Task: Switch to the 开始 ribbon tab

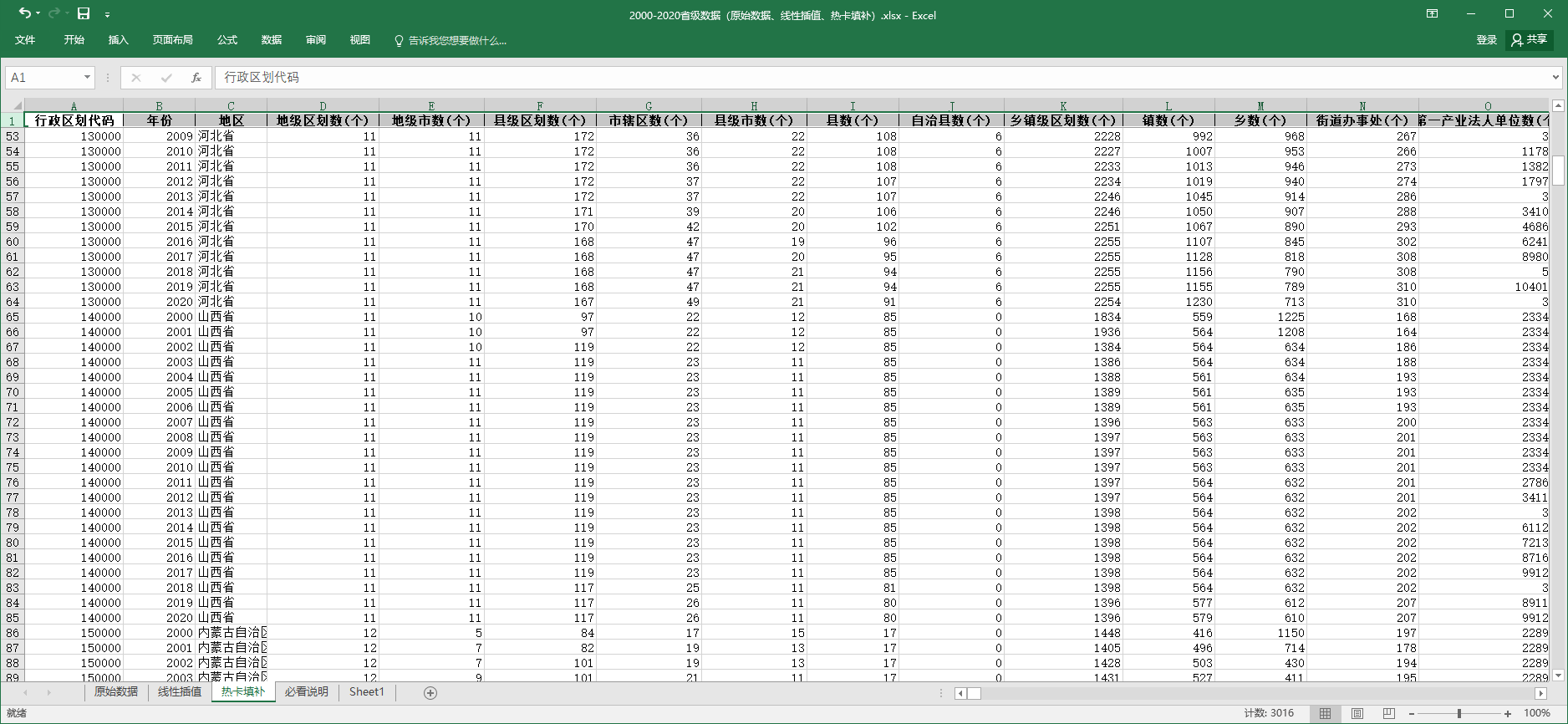Action: tap(74, 40)
